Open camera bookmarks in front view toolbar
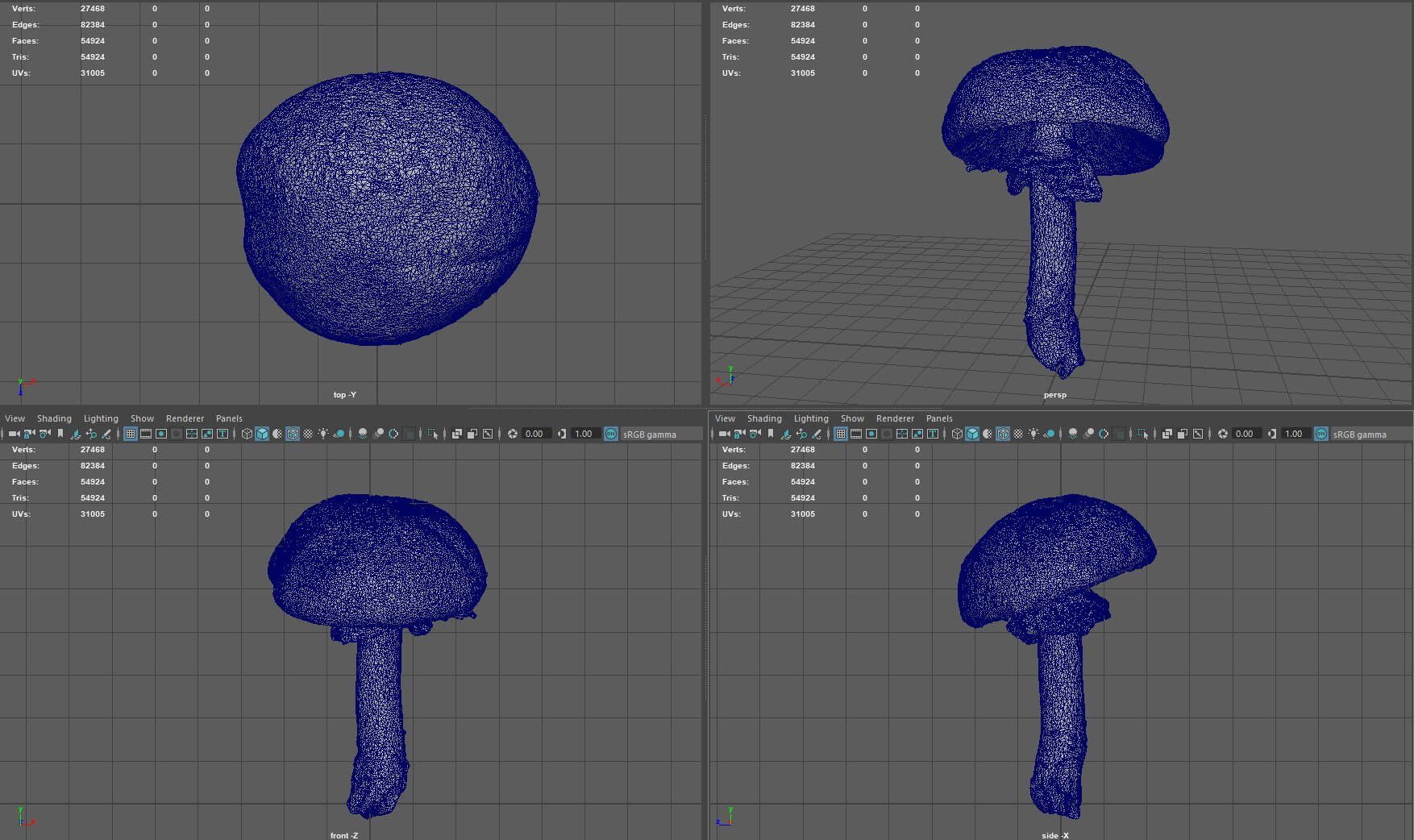Screen dimensions: 1414x840 [60, 434]
